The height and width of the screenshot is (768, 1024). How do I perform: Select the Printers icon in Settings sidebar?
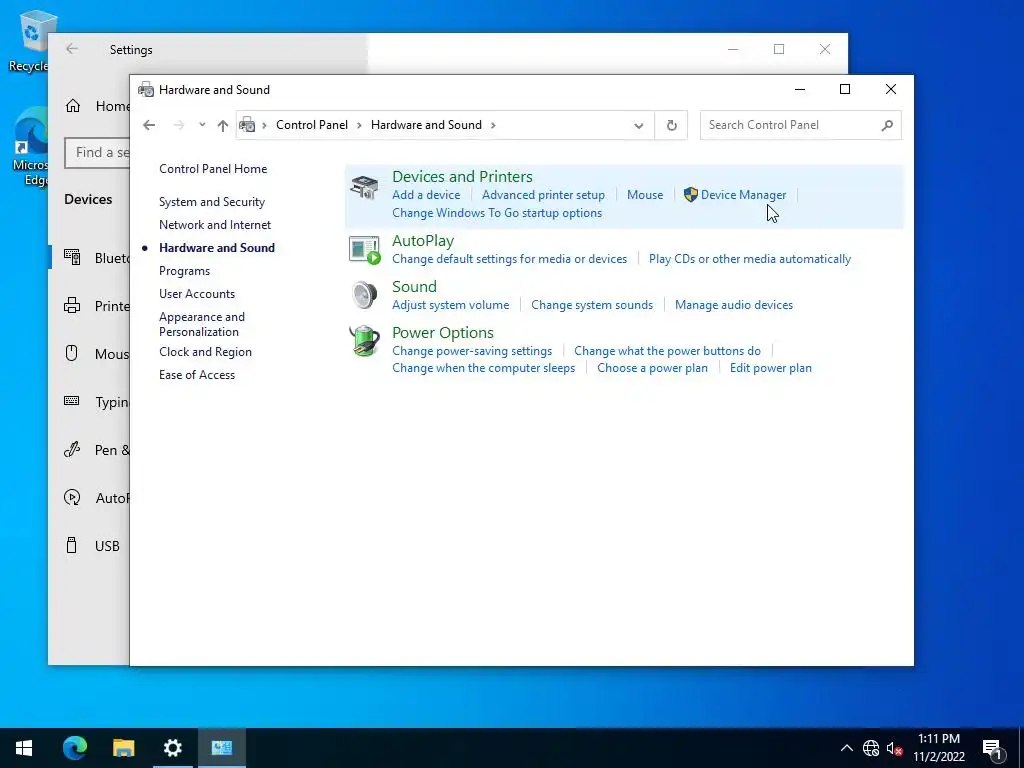(x=72, y=306)
